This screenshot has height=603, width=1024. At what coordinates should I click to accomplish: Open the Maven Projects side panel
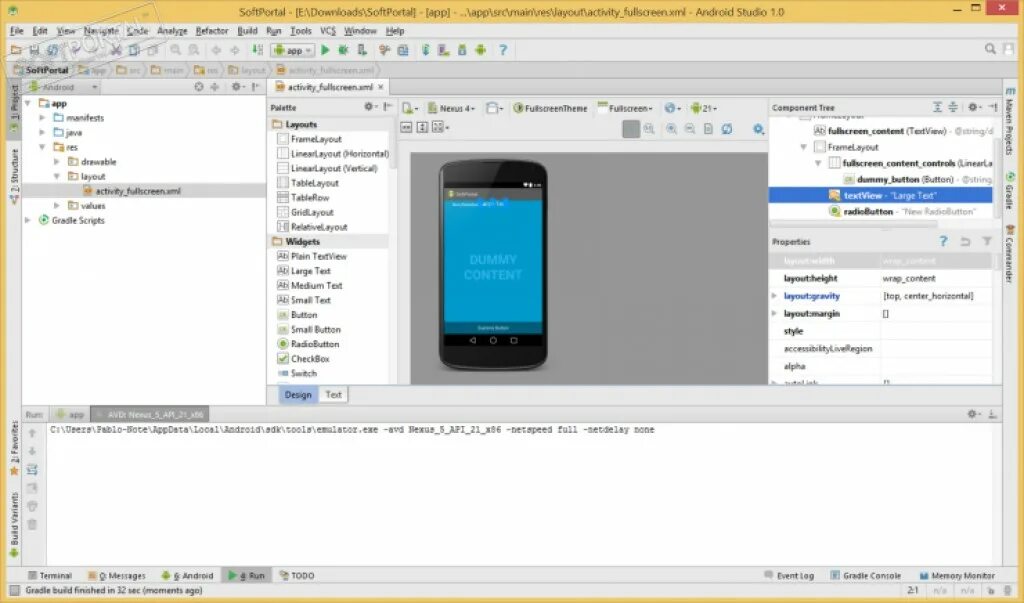point(1010,122)
